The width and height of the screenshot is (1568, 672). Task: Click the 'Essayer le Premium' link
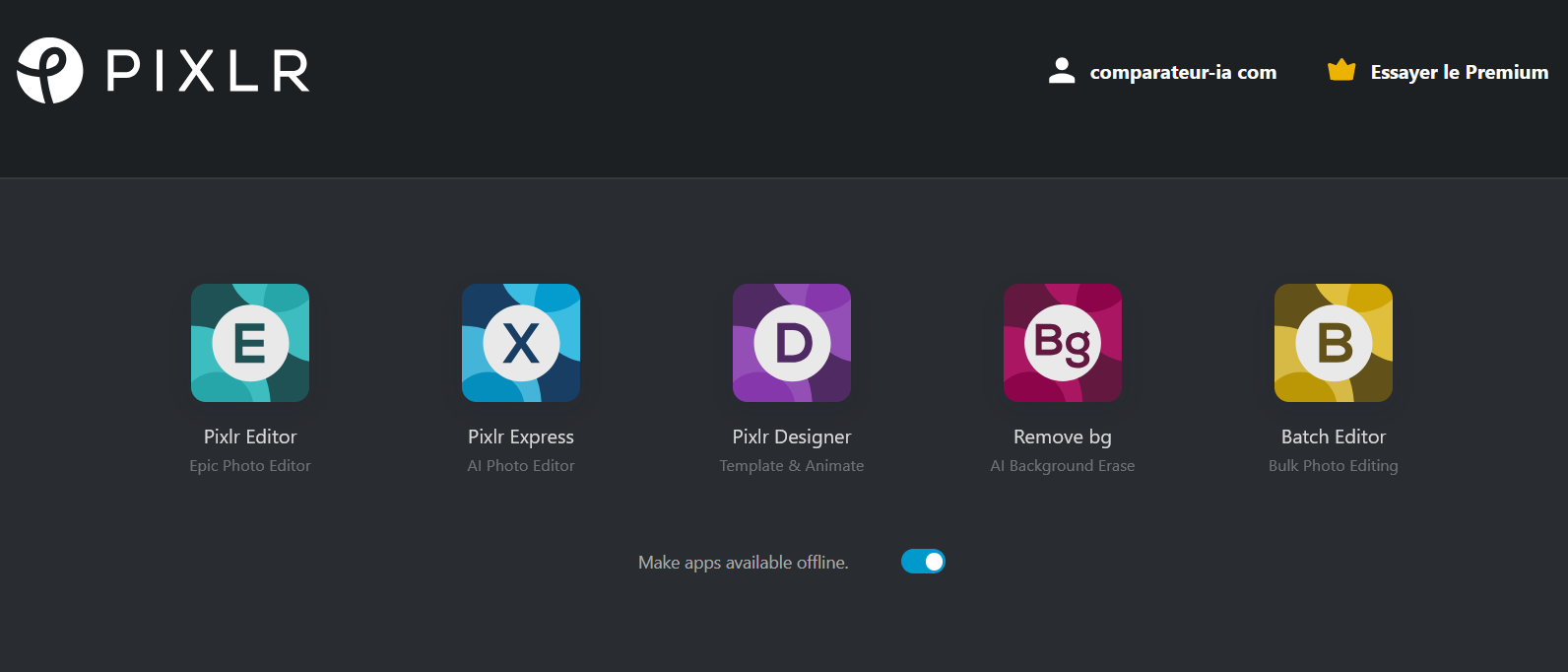[1459, 72]
